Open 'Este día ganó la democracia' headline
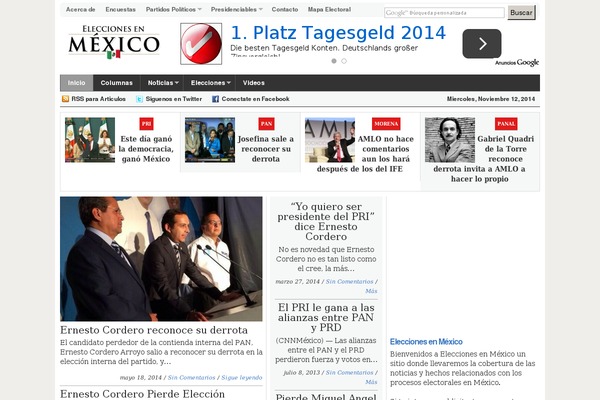600x400 pixels. pyautogui.click(x=146, y=149)
